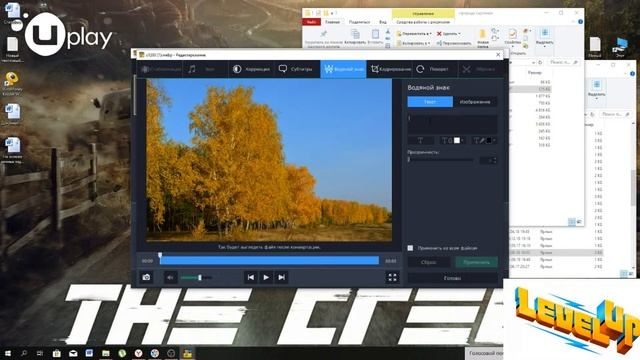Click the Explorer search box
The width and height of the screenshot is (640, 360).
tap(564, 62)
